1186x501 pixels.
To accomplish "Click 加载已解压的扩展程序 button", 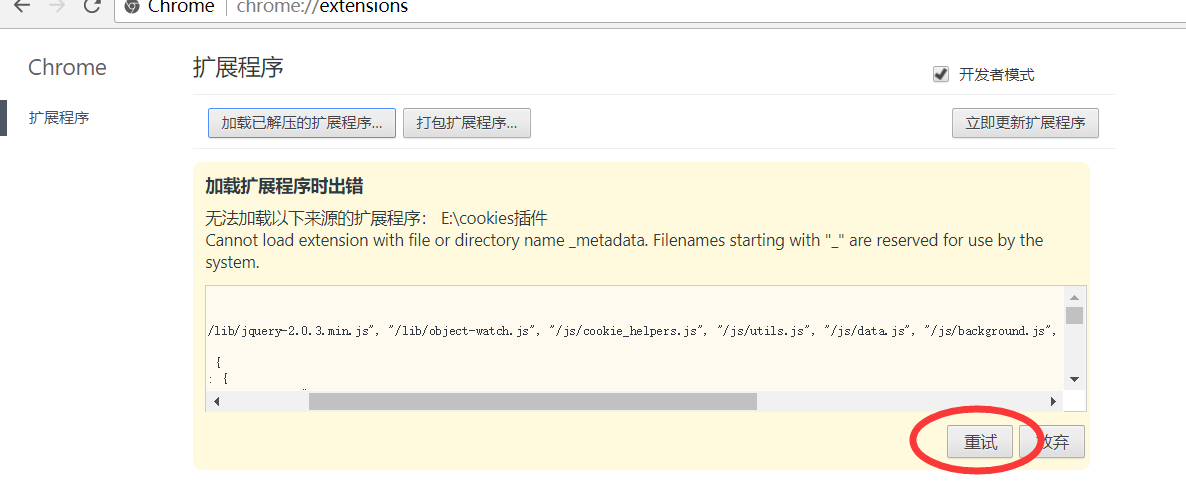I will coord(302,123).
